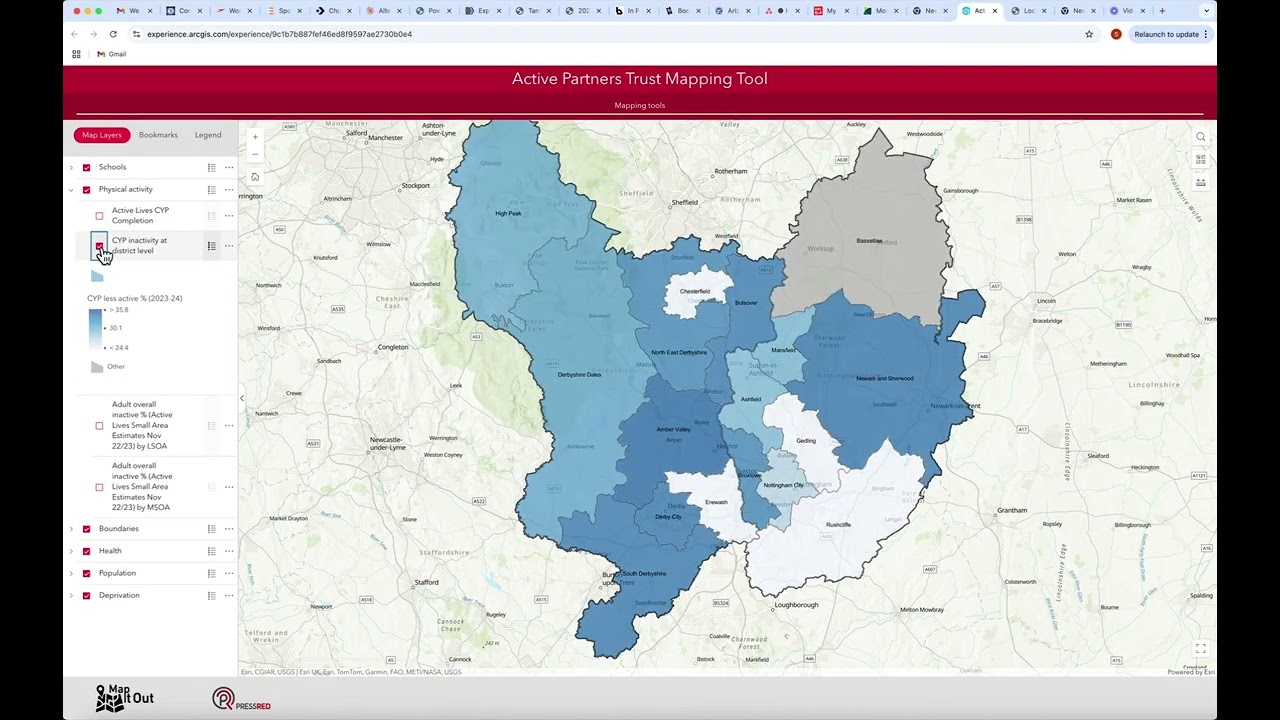Open the basemap gallery grid icon
Screen dimensions: 1280x720
point(1201,159)
